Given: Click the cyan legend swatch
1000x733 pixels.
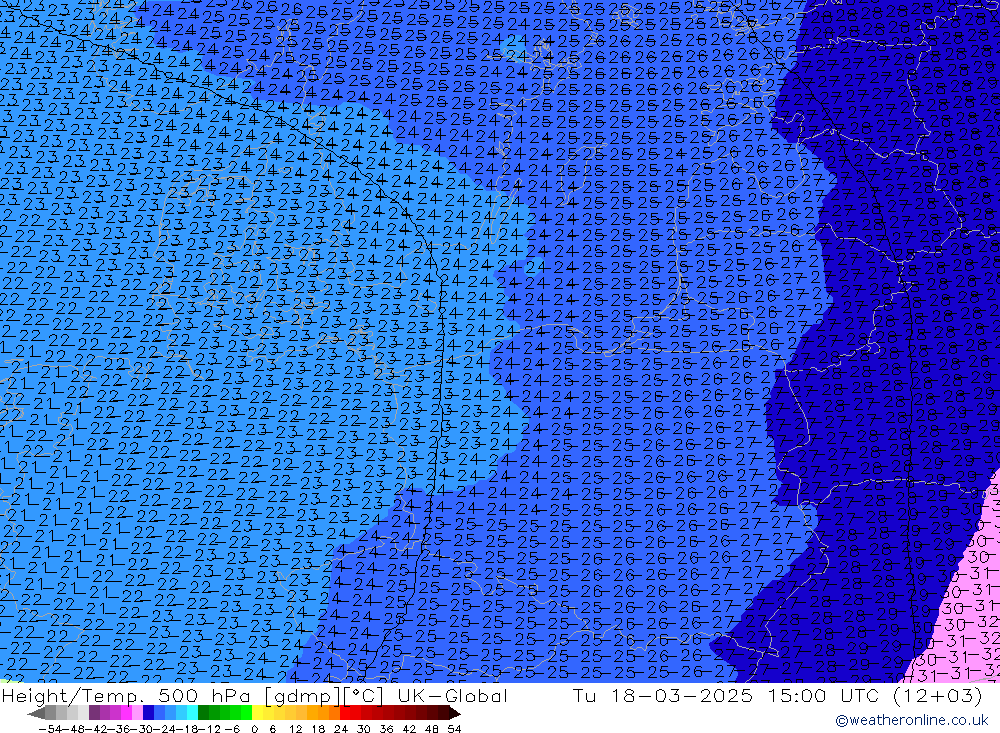Looking at the screenshot, I should point(192,713).
